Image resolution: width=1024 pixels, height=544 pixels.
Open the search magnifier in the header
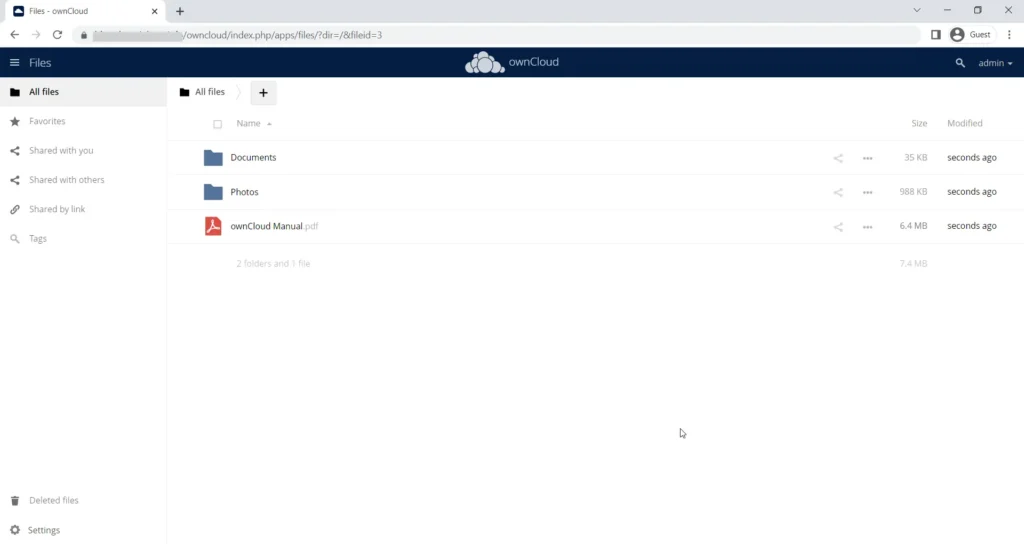(960, 63)
